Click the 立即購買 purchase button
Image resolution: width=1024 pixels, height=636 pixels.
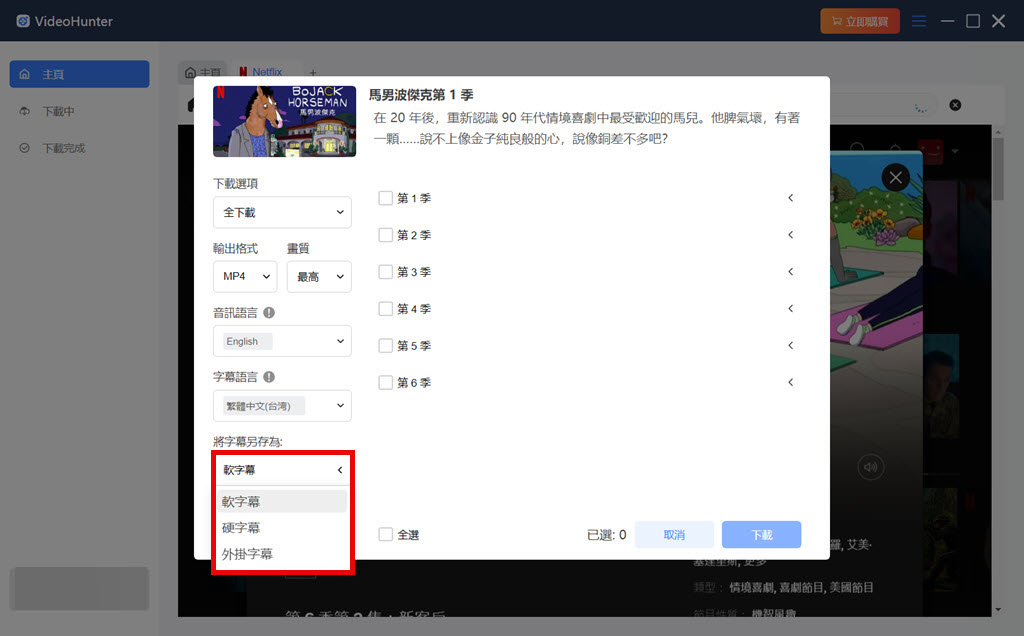(x=860, y=20)
